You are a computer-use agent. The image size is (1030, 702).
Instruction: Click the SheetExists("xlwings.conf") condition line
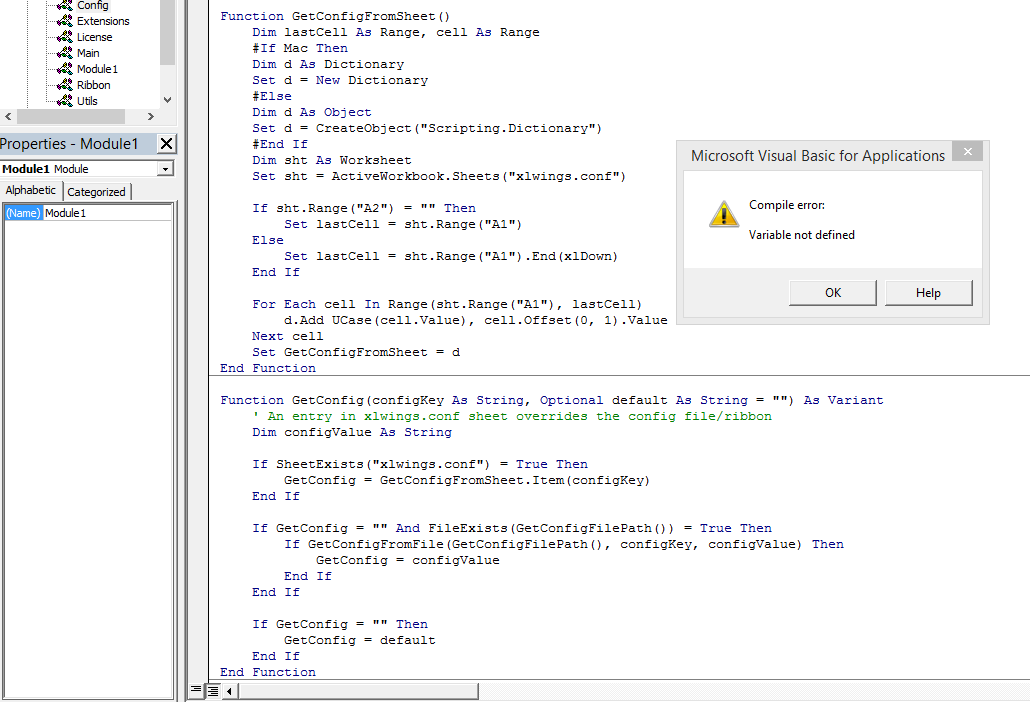coord(420,464)
